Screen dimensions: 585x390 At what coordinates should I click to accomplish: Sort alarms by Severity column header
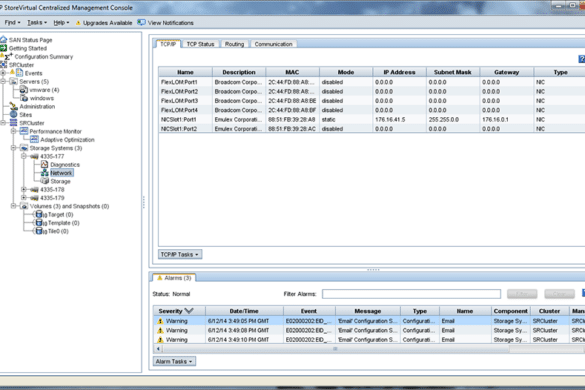click(179, 311)
